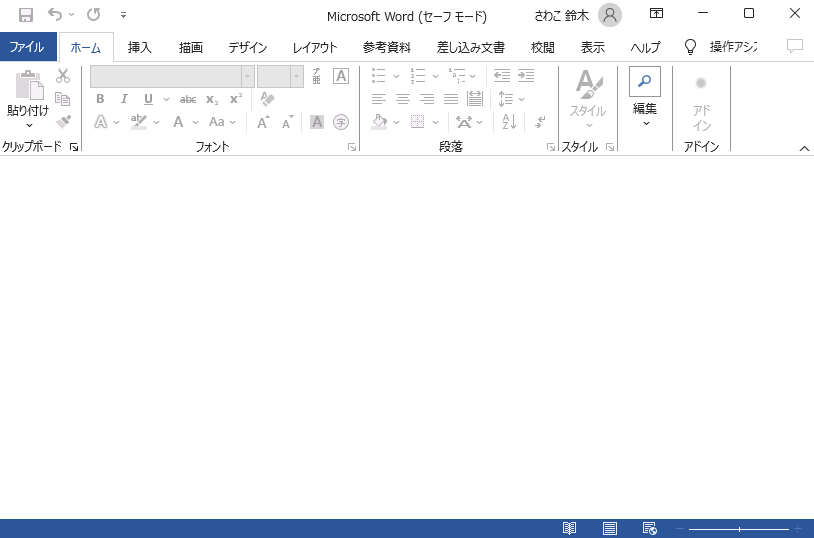Click the Save icon in quick access toolbar
The image size is (814, 538).
(x=25, y=15)
